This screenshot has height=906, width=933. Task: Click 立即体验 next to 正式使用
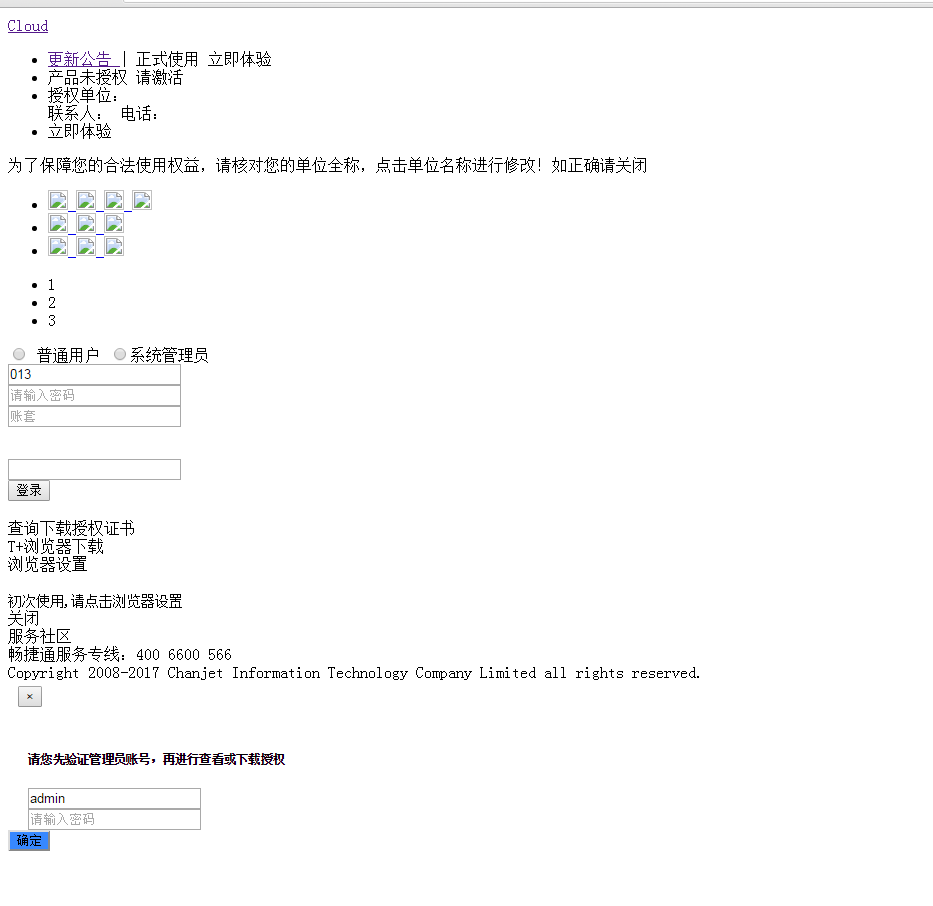[x=240, y=59]
